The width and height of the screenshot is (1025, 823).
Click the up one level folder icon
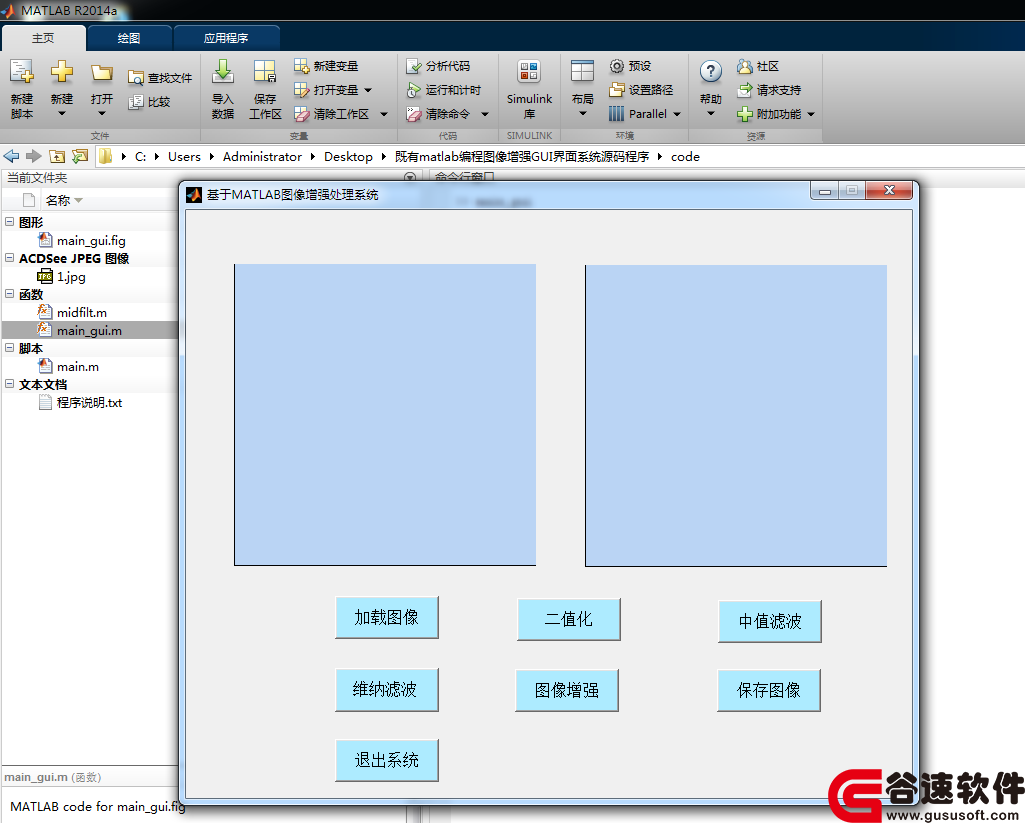[x=58, y=156]
